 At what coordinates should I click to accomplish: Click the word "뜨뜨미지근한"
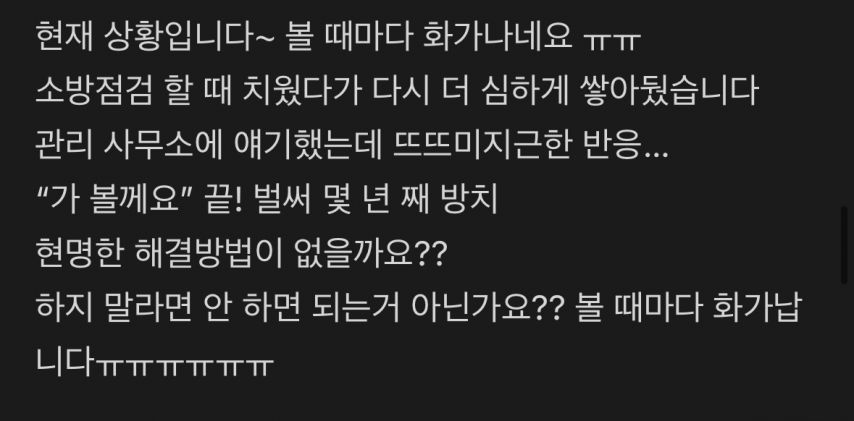pyautogui.click(x=481, y=145)
